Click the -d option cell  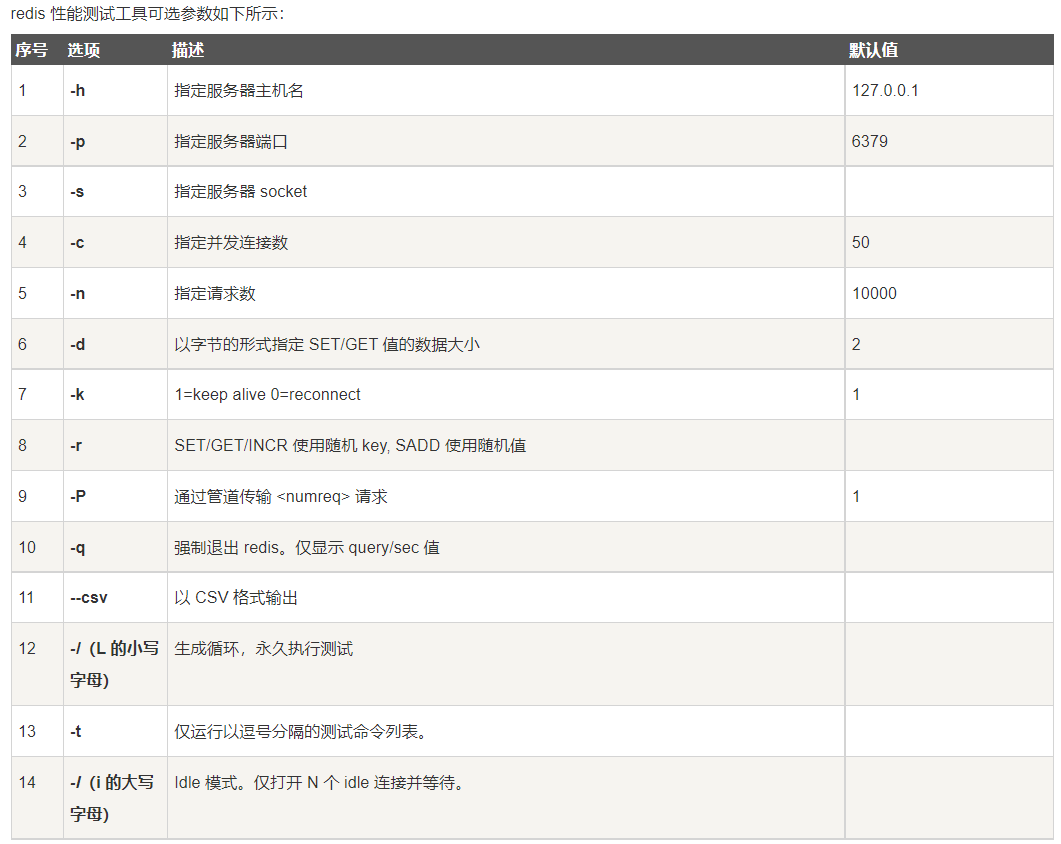[x=78, y=345]
